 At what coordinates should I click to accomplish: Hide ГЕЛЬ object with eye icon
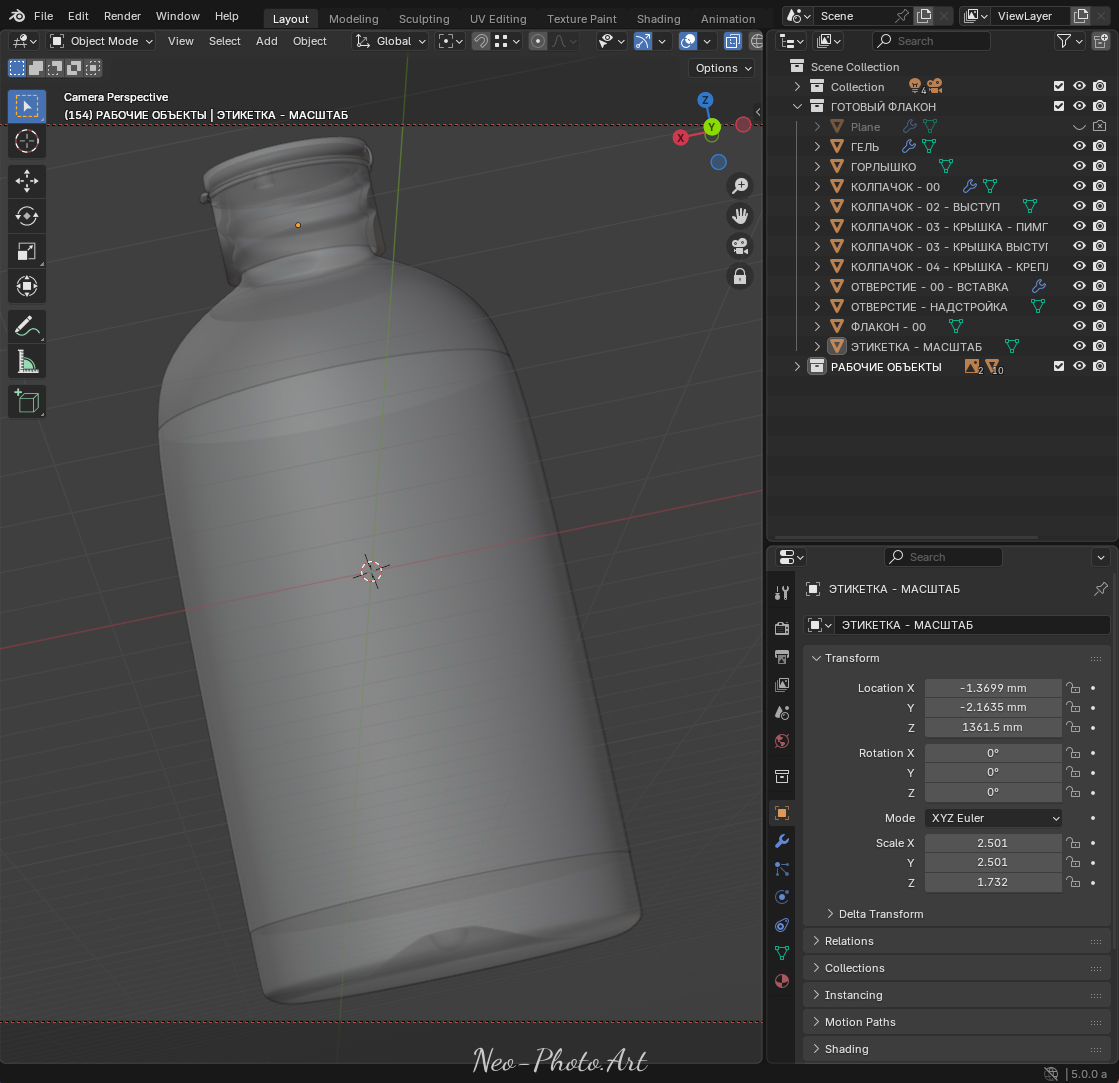pyautogui.click(x=1080, y=146)
